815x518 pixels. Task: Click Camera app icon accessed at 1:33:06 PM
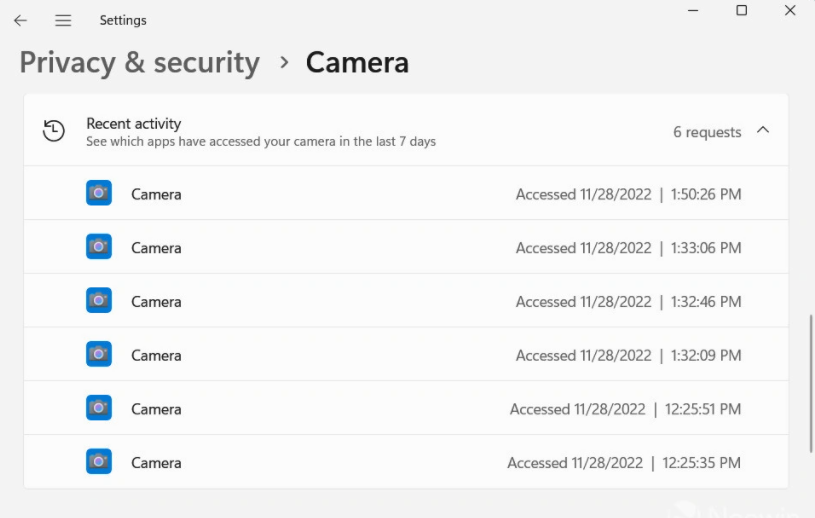tap(99, 246)
